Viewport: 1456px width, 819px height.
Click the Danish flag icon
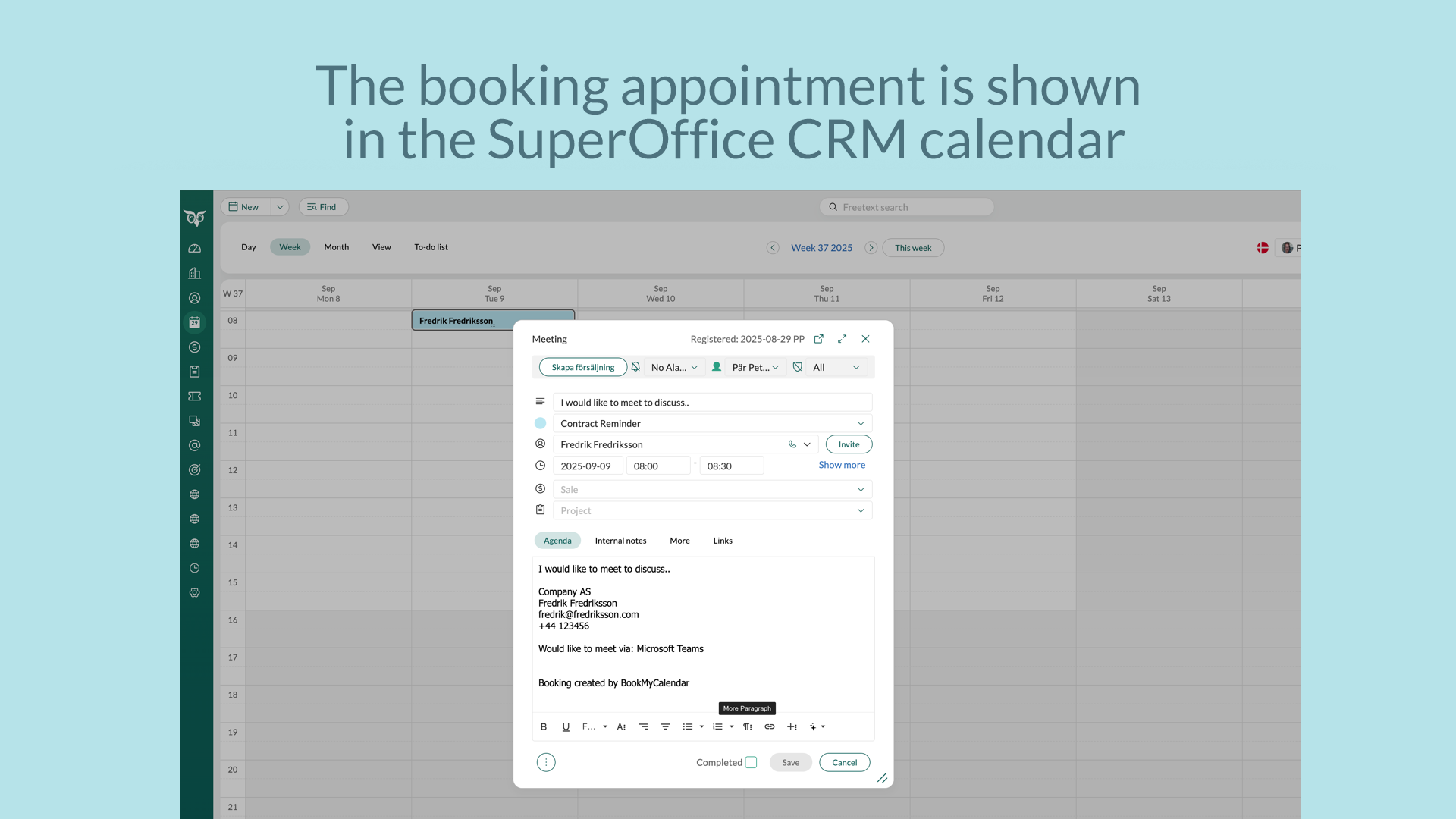pyautogui.click(x=1263, y=248)
